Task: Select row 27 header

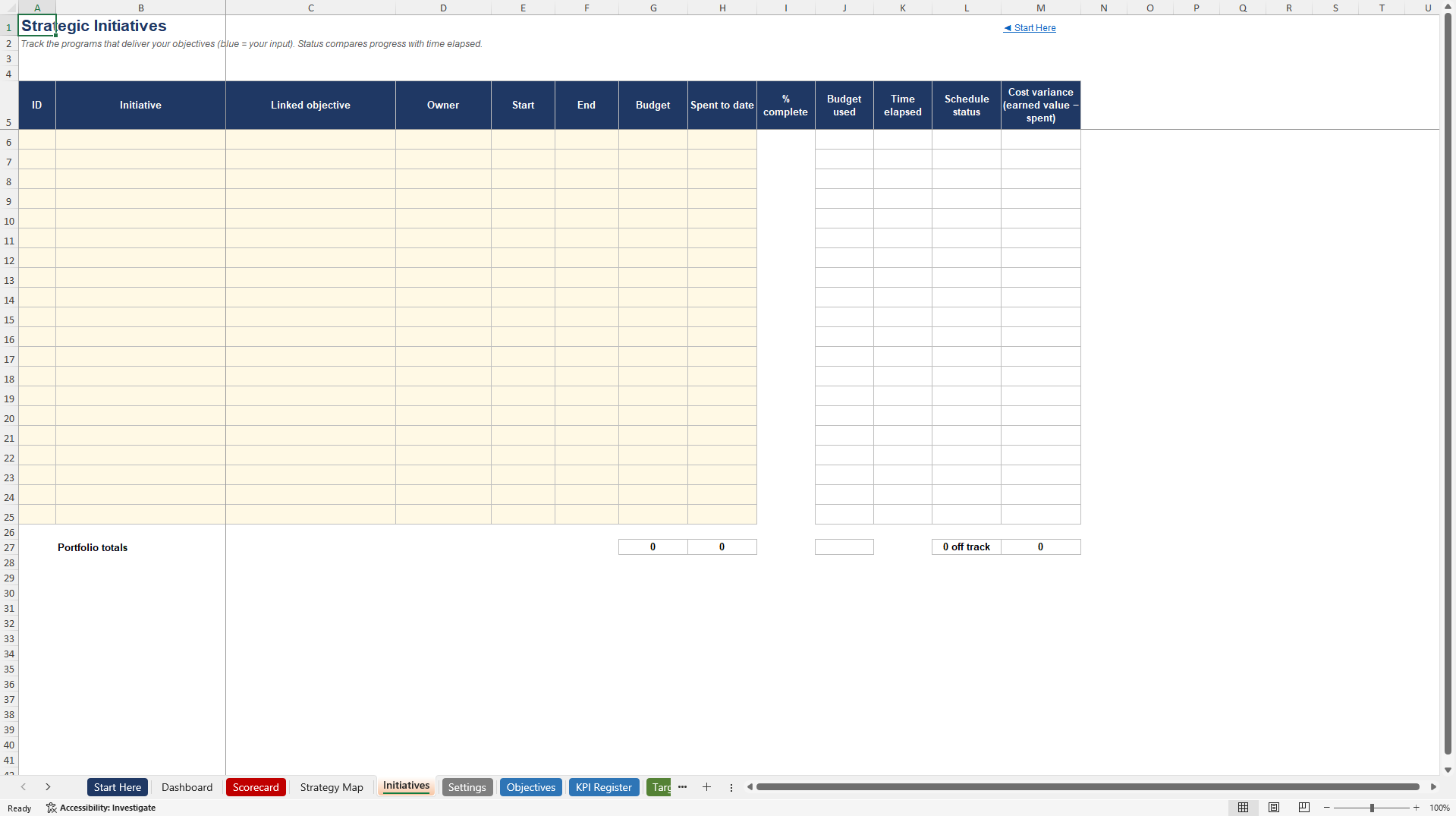Action: [x=9, y=547]
